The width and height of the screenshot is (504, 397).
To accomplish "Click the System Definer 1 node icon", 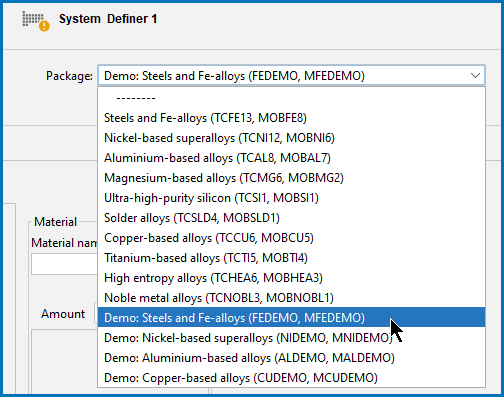I will pyautogui.click(x=35, y=21).
